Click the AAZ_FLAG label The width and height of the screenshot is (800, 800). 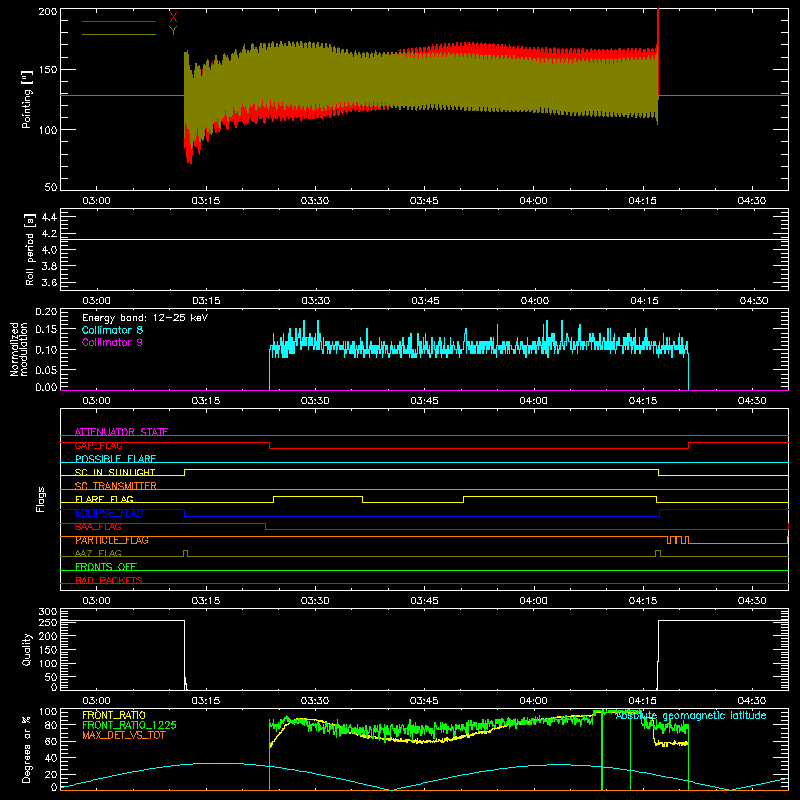[x=98, y=553]
